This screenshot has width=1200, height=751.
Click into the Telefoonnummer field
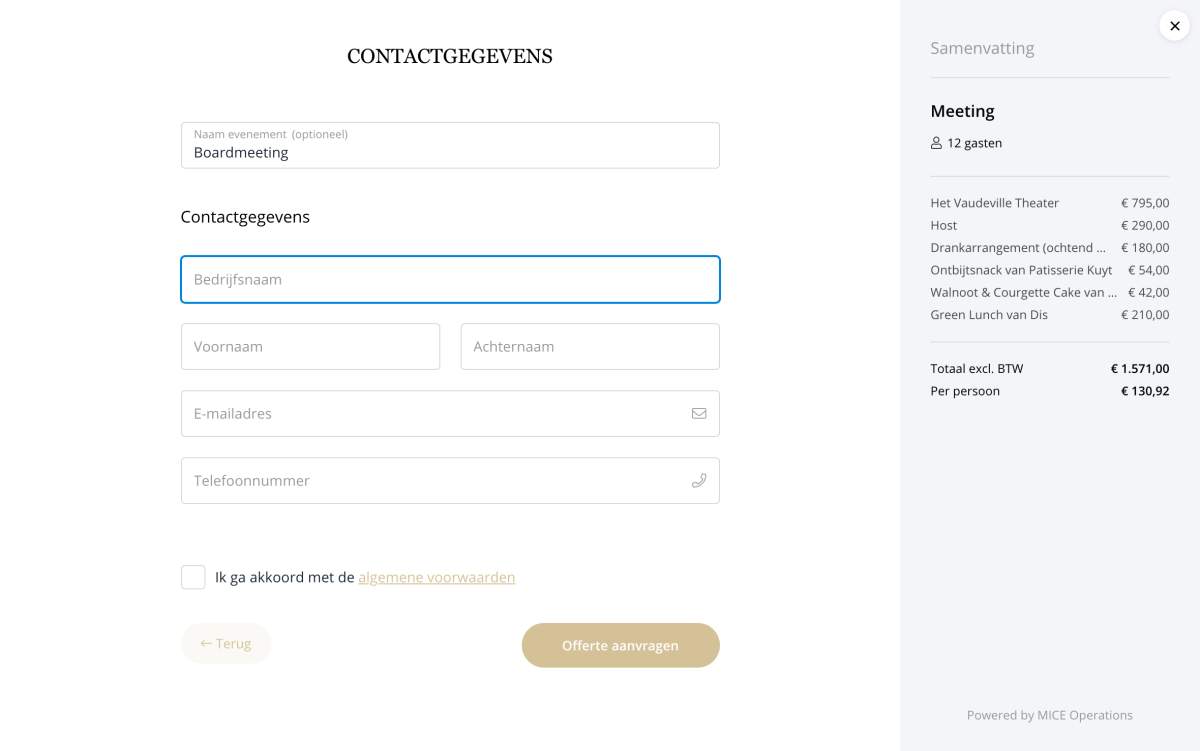pyautogui.click(x=450, y=480)
